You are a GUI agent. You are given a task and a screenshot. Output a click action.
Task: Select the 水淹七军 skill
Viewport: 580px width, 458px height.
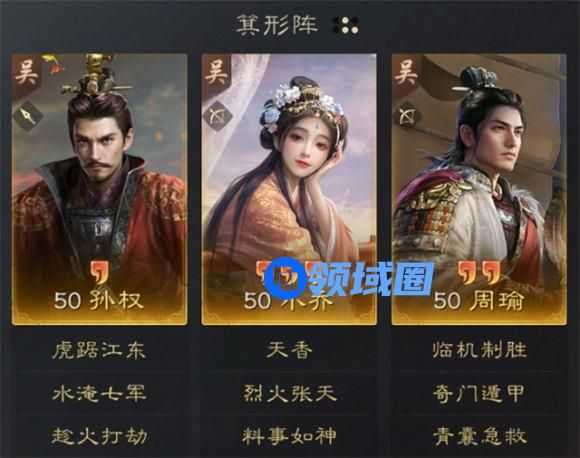coord(99,393)
